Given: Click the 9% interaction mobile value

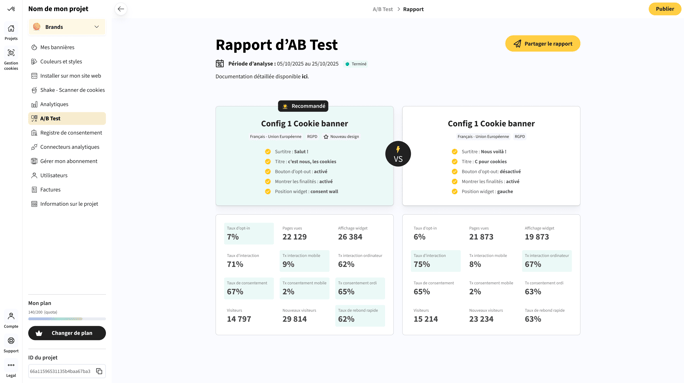Looking at the screenshot, I should click(x=288, y=264).
